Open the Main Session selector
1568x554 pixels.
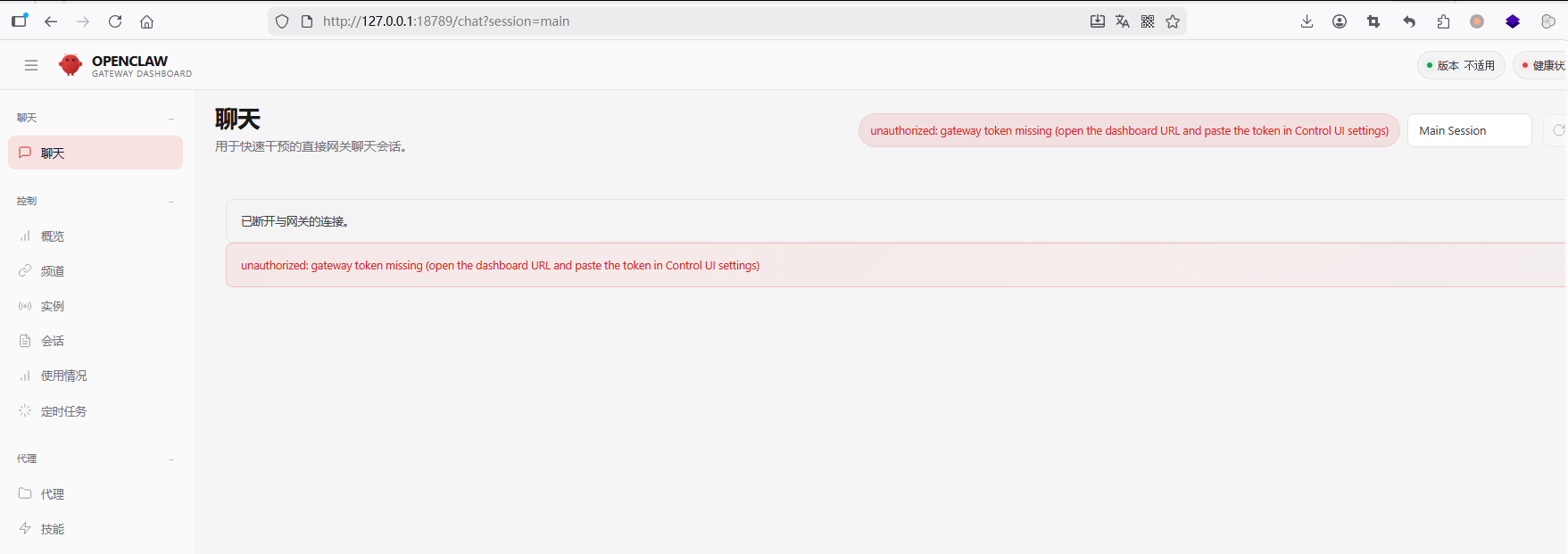click(1469, 130)
